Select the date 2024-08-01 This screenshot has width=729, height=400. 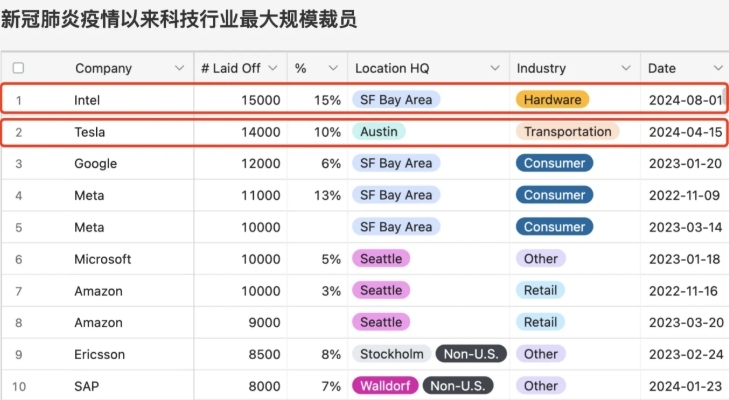(x=685, y=100)
